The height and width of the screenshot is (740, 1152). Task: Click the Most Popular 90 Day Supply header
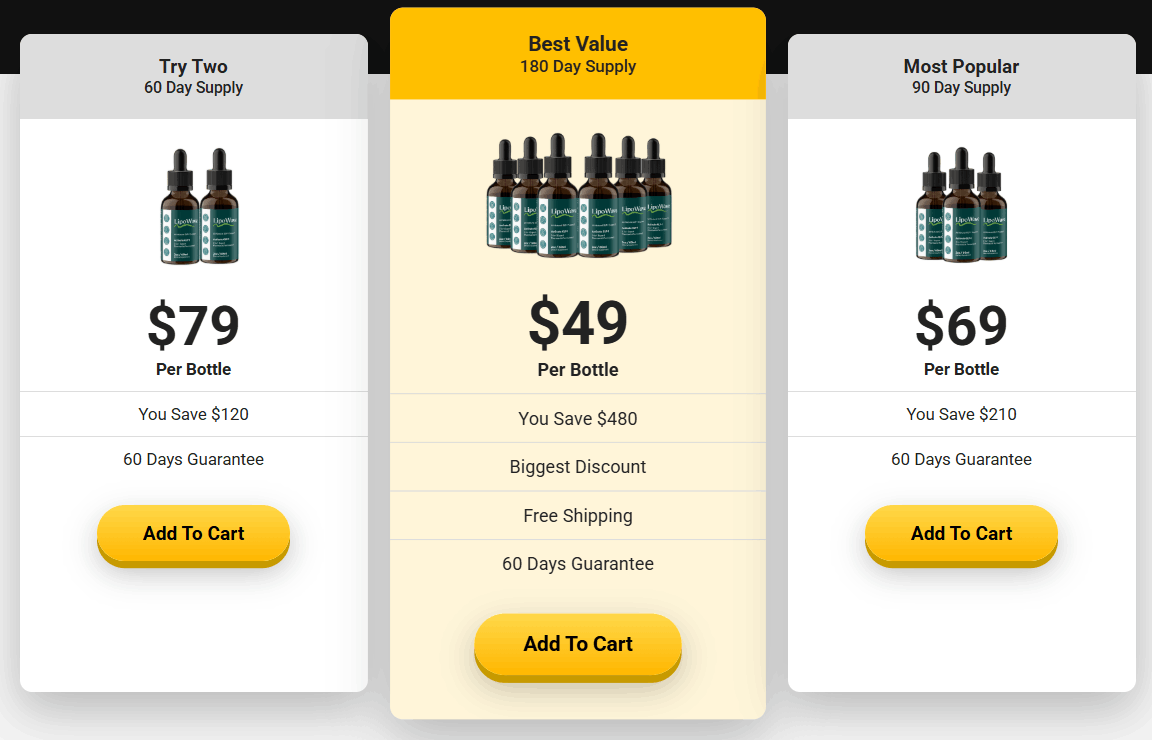click(961, 76)
